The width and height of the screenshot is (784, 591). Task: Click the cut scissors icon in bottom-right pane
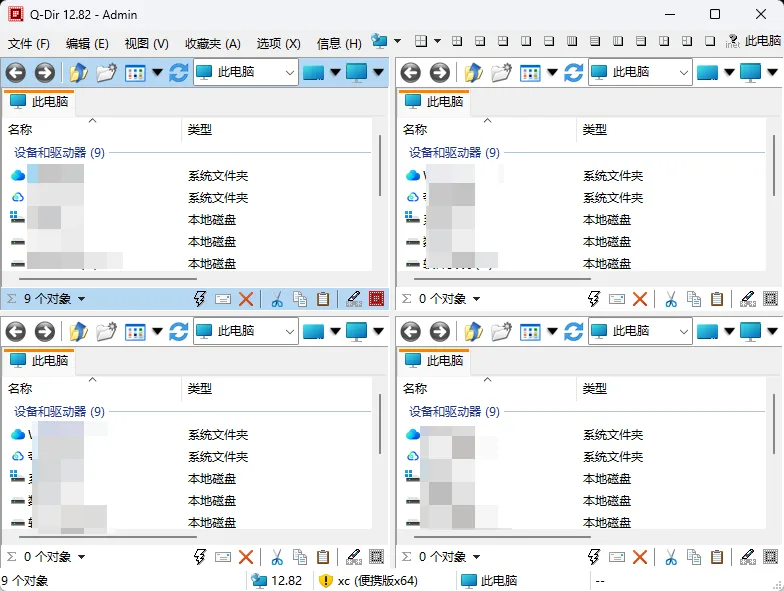coord(671,557)
